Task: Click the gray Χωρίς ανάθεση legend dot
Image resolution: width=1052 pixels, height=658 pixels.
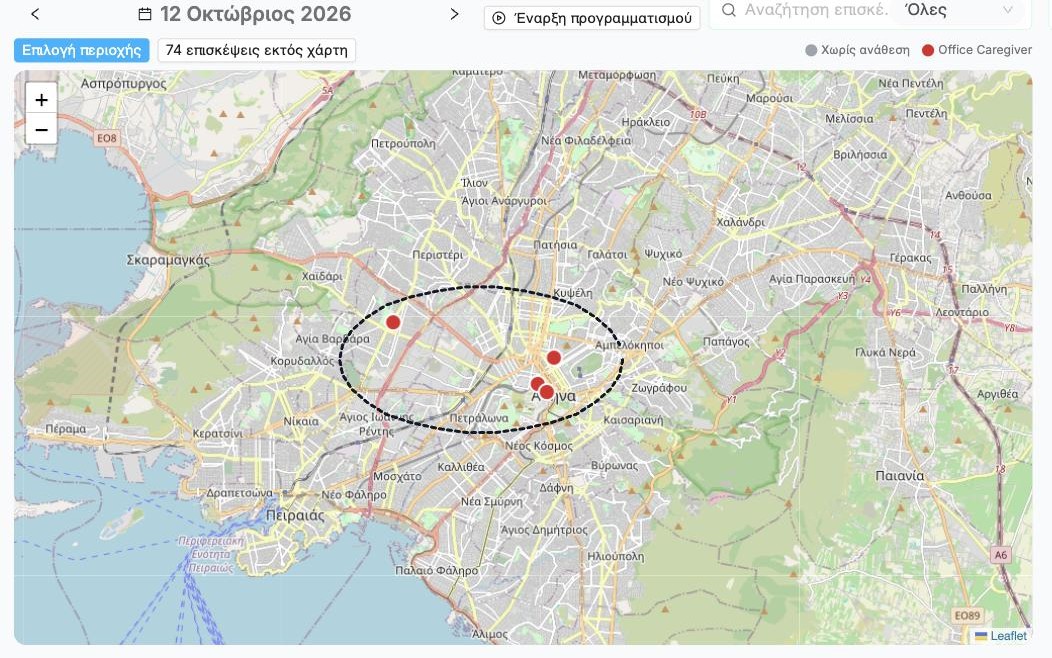Action: click(x=811, y=50)
